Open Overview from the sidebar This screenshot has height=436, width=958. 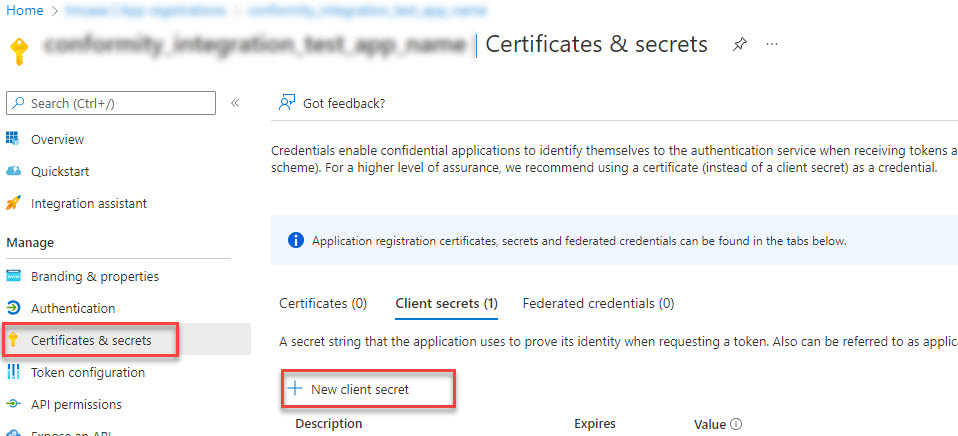57,139
